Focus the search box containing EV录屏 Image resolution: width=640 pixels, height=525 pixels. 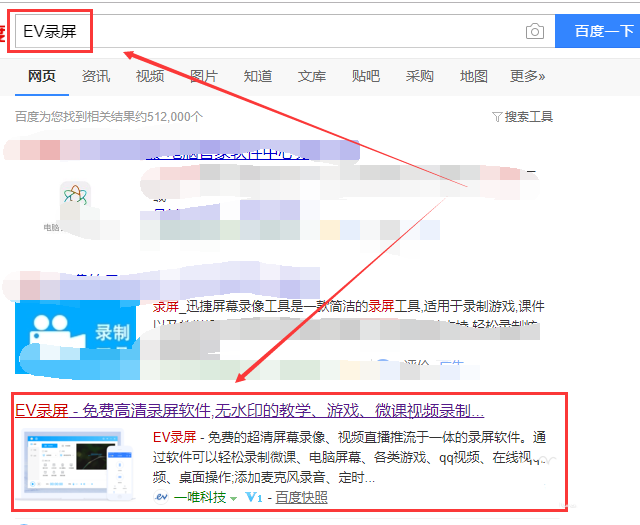tap(285, 31)
